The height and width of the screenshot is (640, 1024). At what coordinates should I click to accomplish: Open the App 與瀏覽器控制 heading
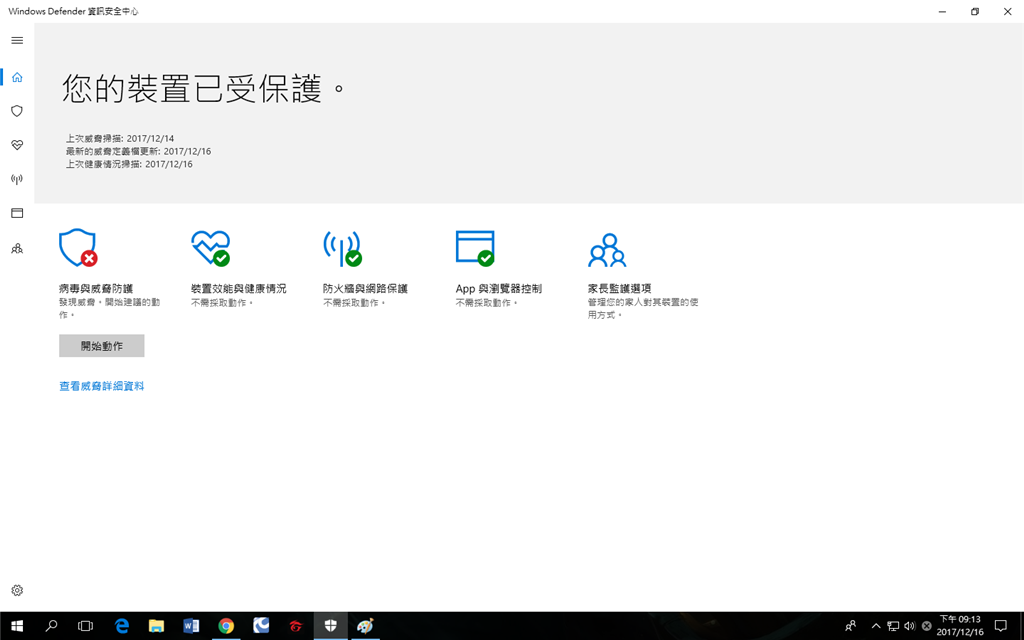coord(499,288)
